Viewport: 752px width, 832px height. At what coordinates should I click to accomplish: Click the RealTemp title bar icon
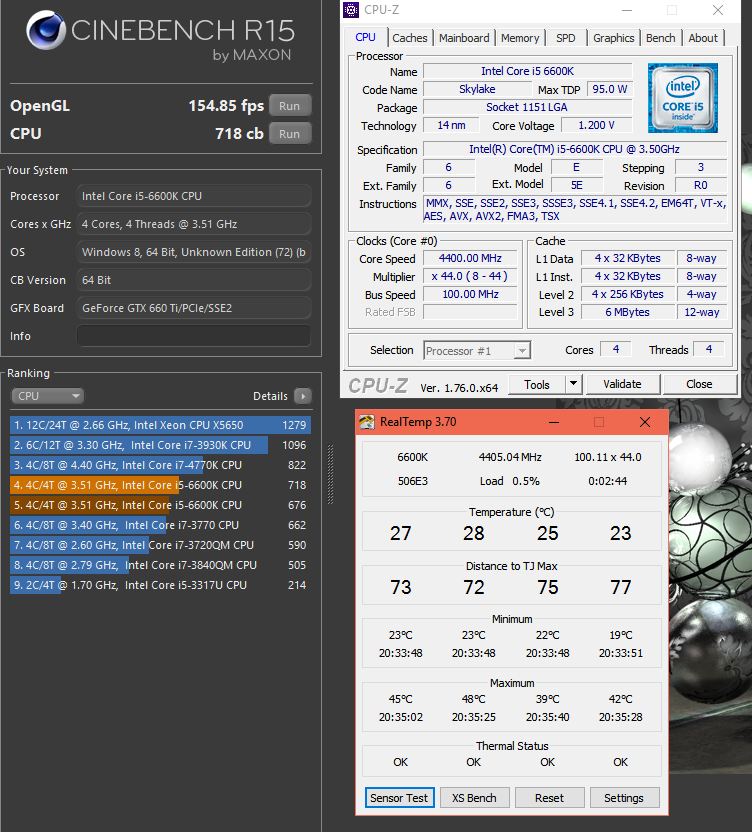click(x=367, y=422)
